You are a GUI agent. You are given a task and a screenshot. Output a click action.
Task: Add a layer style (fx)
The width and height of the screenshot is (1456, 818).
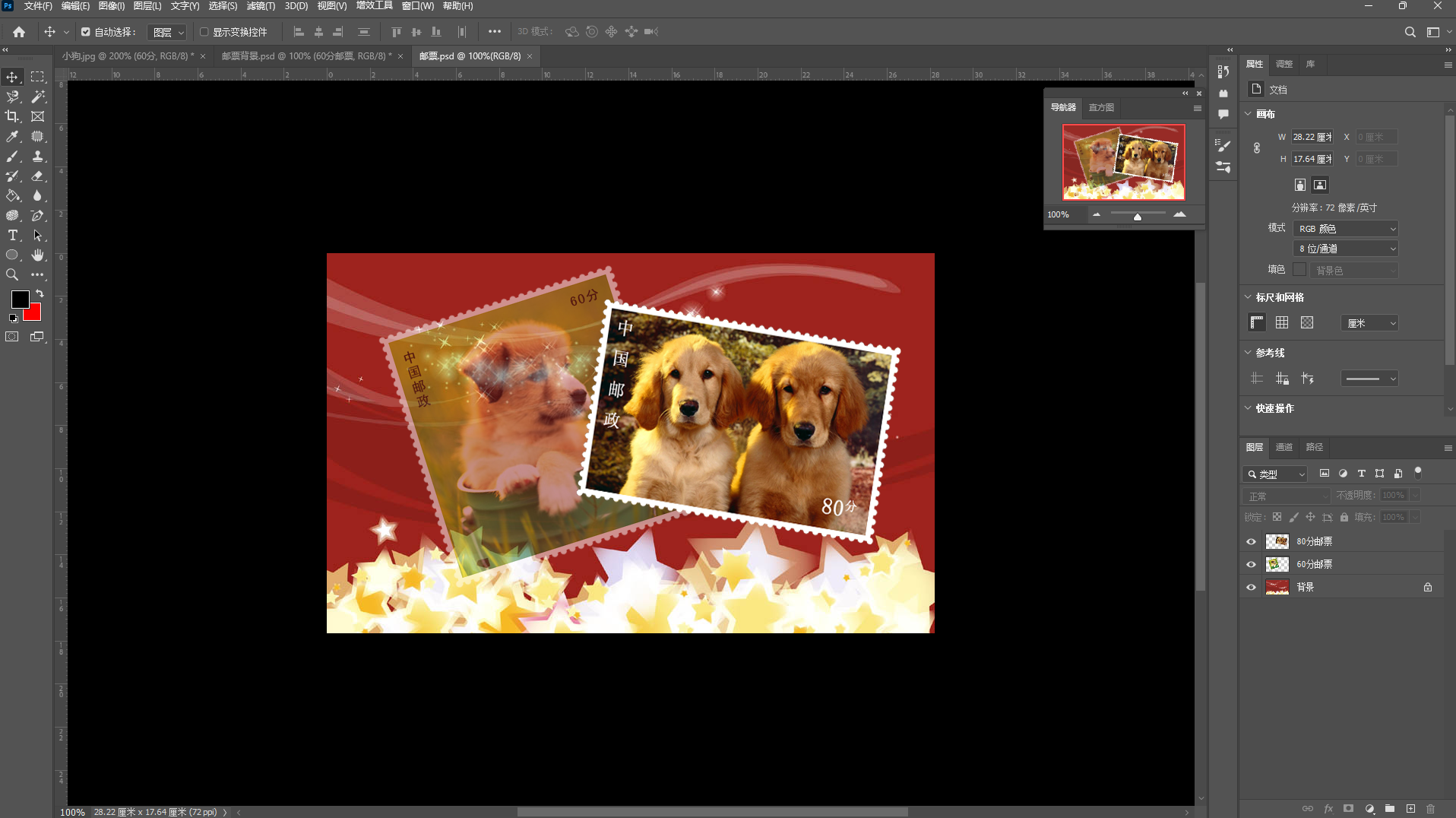pos(1328,809)
